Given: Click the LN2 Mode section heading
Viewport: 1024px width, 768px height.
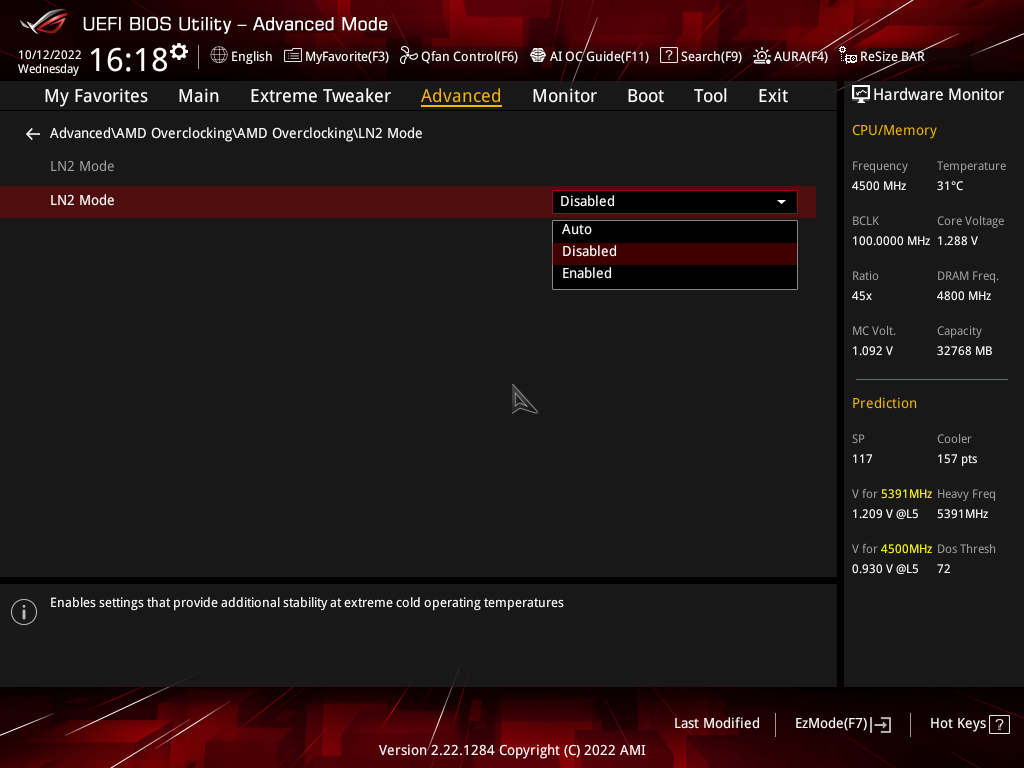Looking at the screenshot, I should (82, 167).
